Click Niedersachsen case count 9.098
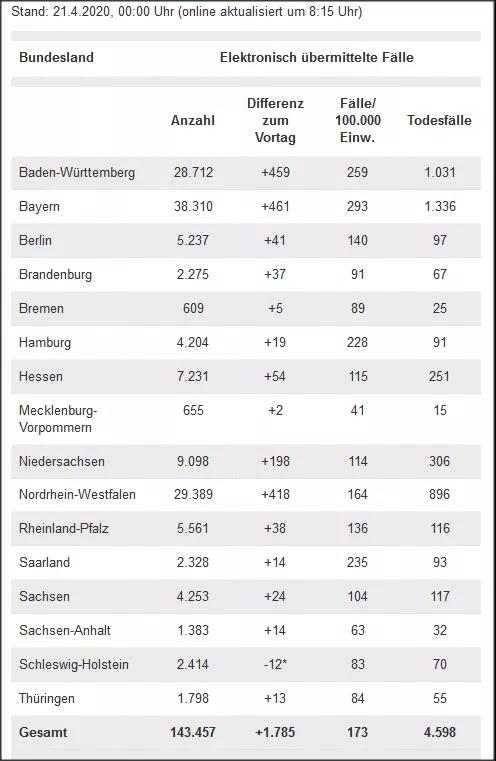496x761 pixels. [x=193, y=461]
